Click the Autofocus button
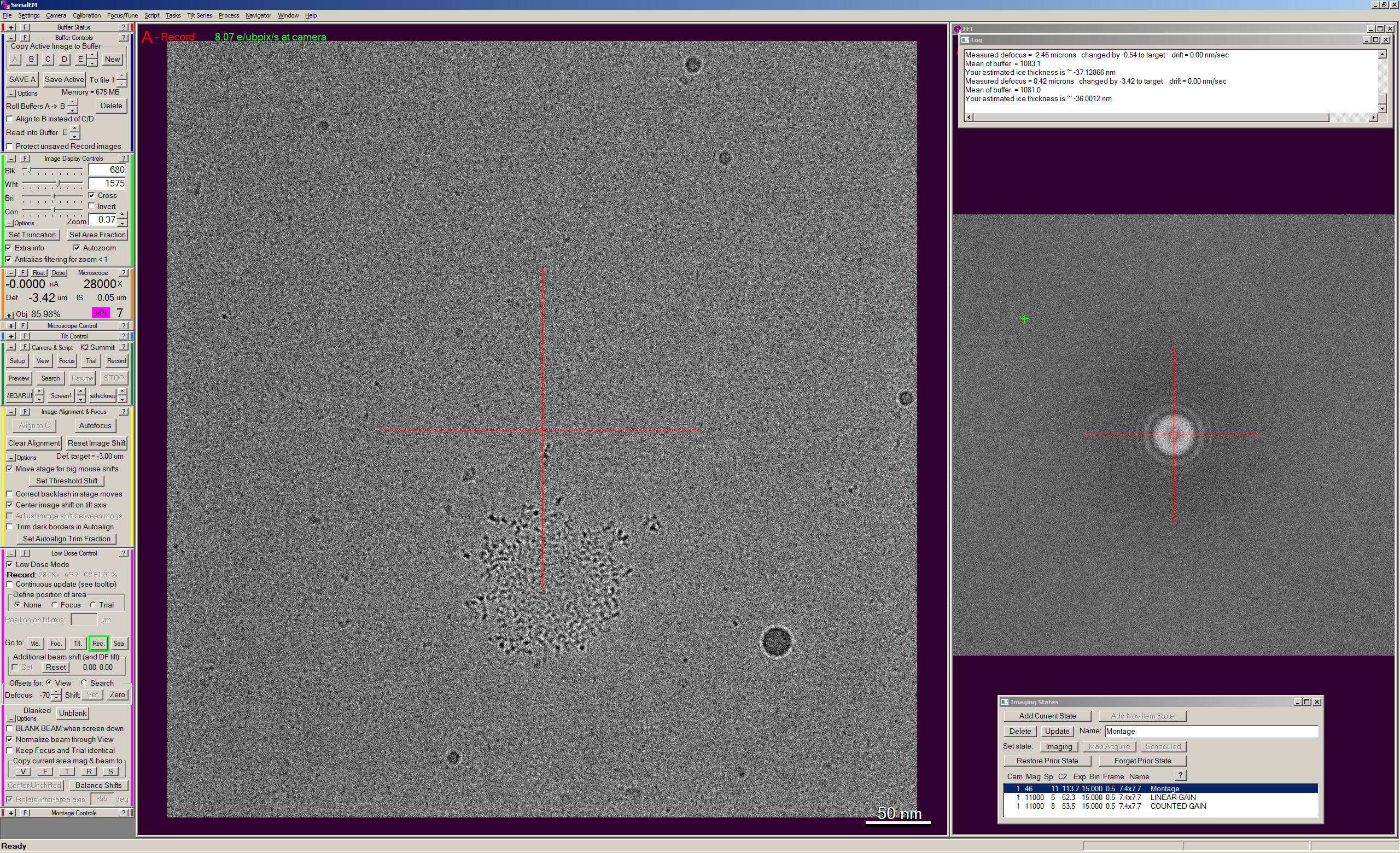The height and width of the screenshot is (853, 1400). [95, 426]
